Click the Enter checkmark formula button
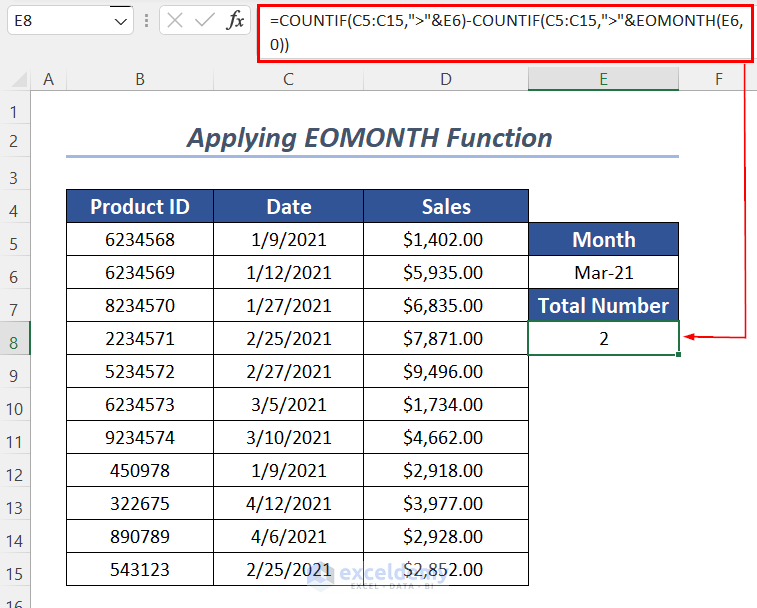 pyautogui.click(x=206, y=20)
